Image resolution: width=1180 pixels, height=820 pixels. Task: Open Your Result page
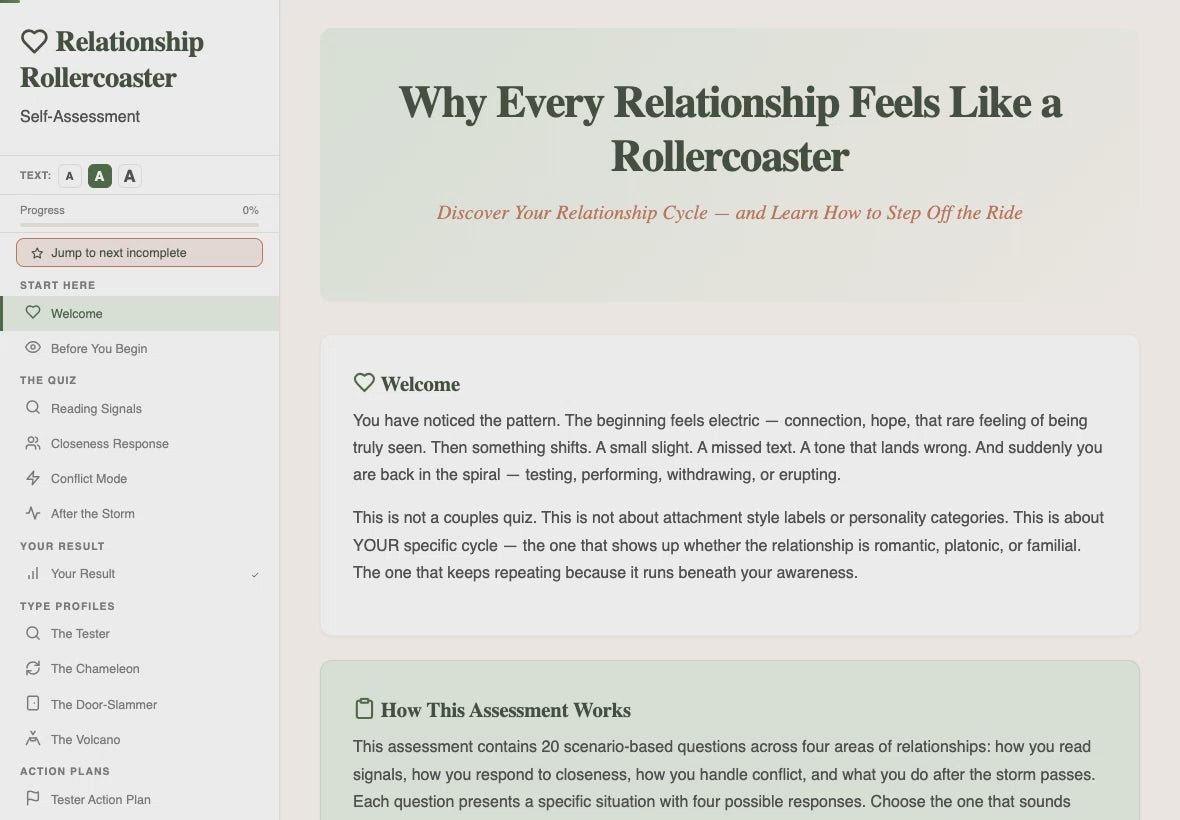point(139,574)
